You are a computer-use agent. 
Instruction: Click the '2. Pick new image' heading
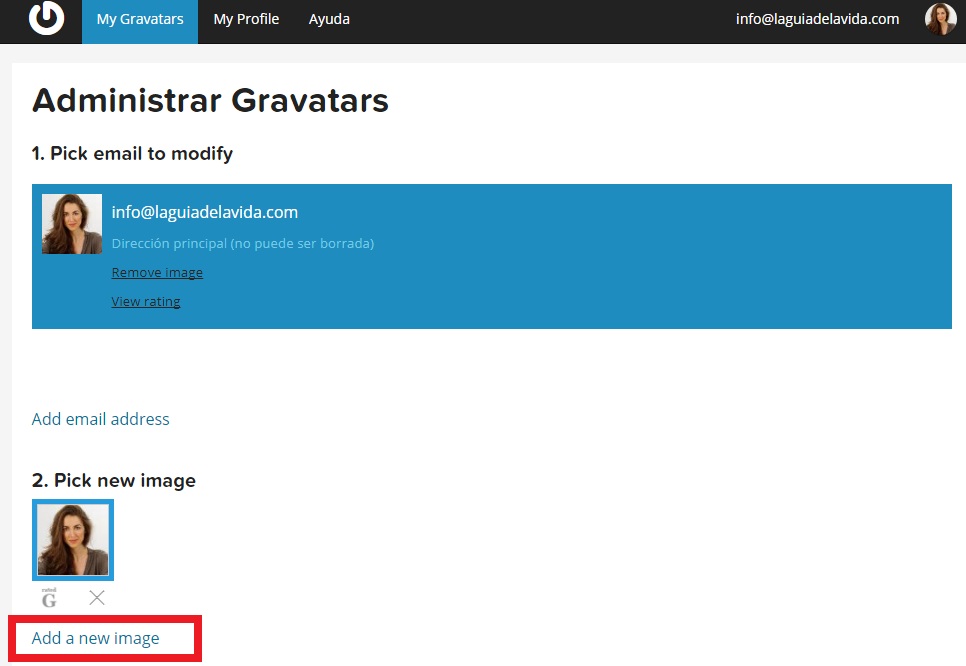pos(114,480)
